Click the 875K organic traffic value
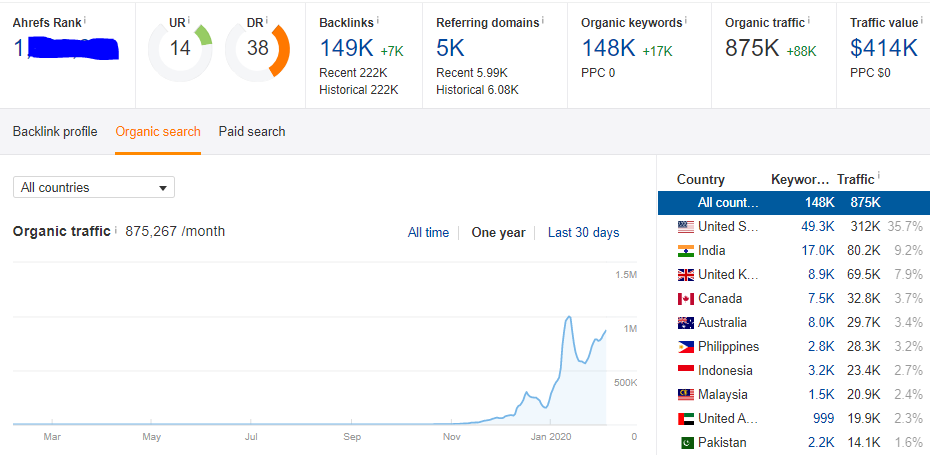Image resolution: width=930 pixels, height=455 pixels. [752, 48]
